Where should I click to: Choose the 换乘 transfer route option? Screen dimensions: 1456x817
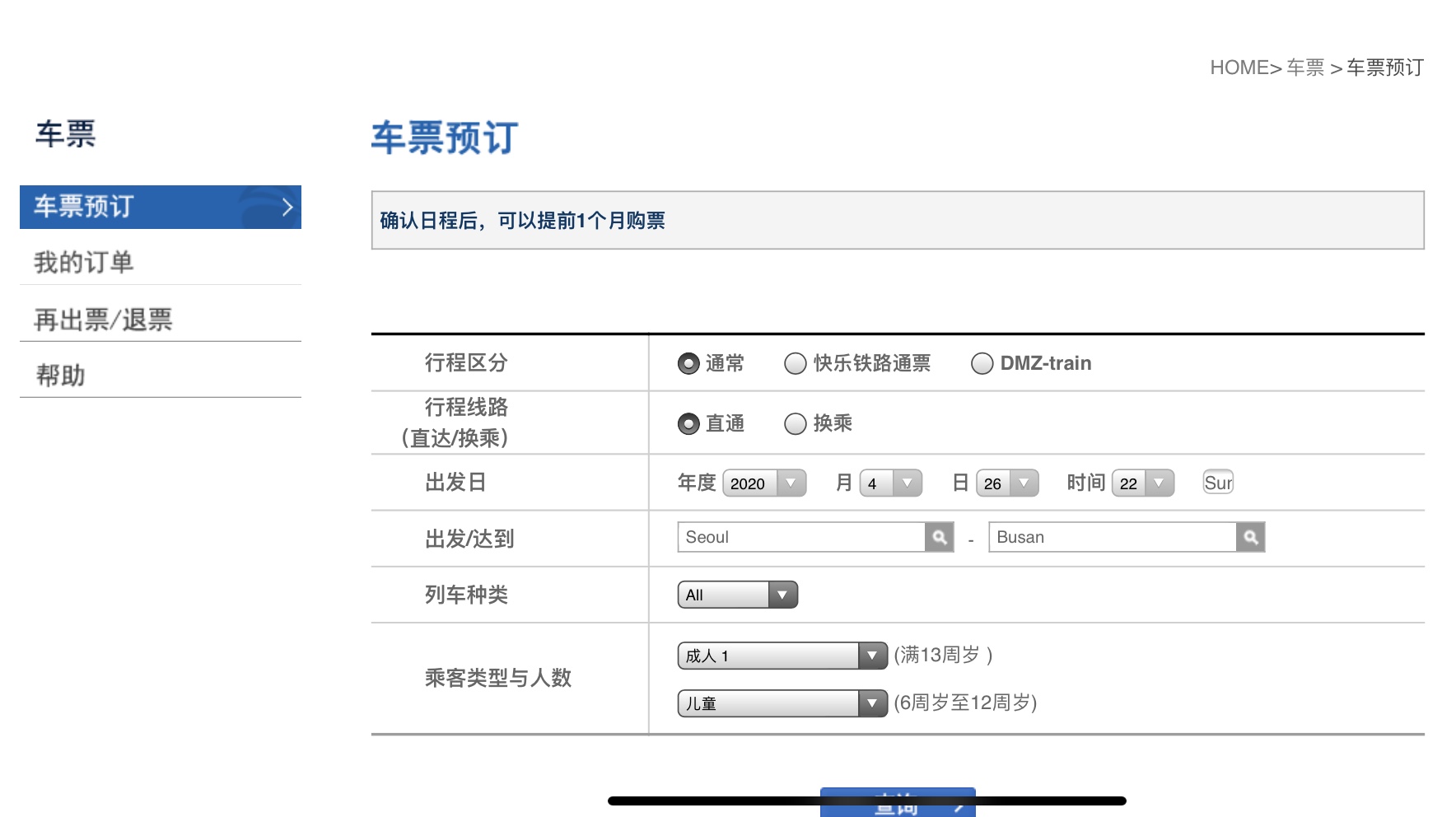[795, 423]
